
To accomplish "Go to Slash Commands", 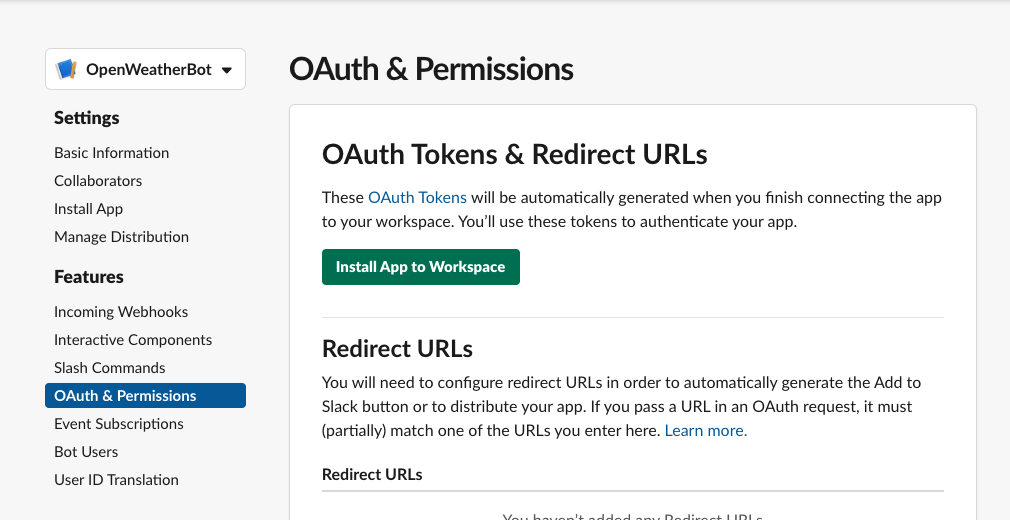I will click(x=110, y=368).
